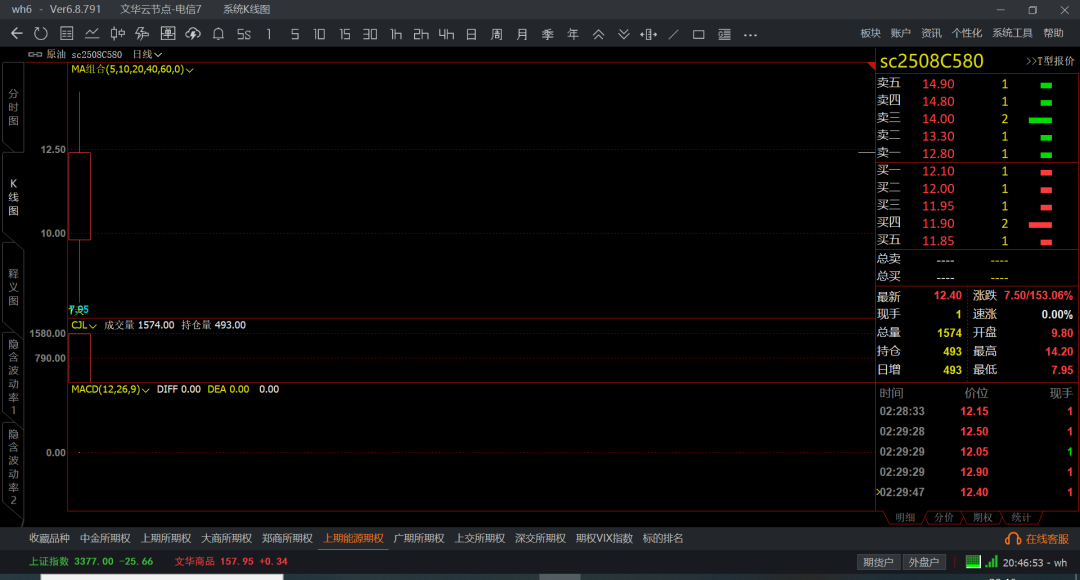This screenshot has width=1080, height=580.
Task: Click the >>T型报价 link
Action: (x=1050, y=61)
